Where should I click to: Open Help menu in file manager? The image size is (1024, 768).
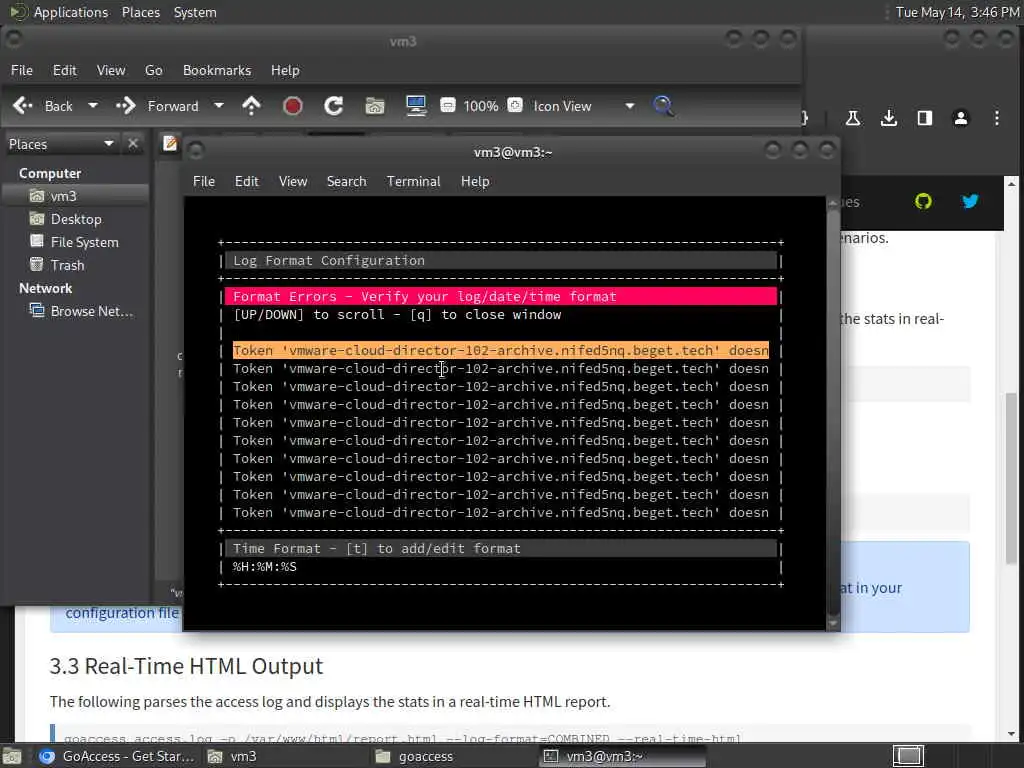pyautogui.click(x=285, y=70)
